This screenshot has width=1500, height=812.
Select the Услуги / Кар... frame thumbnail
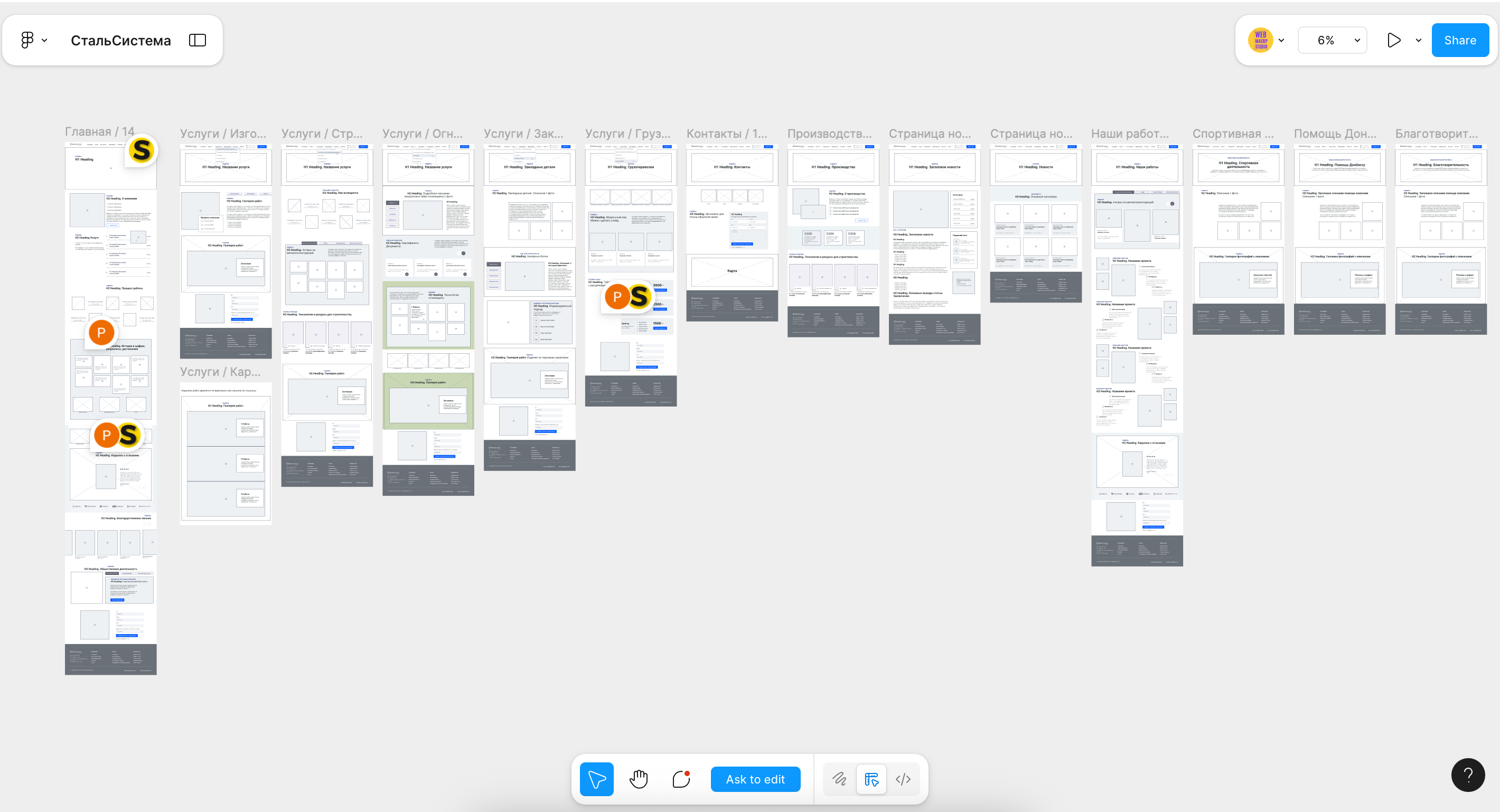(x=226, y=454)
